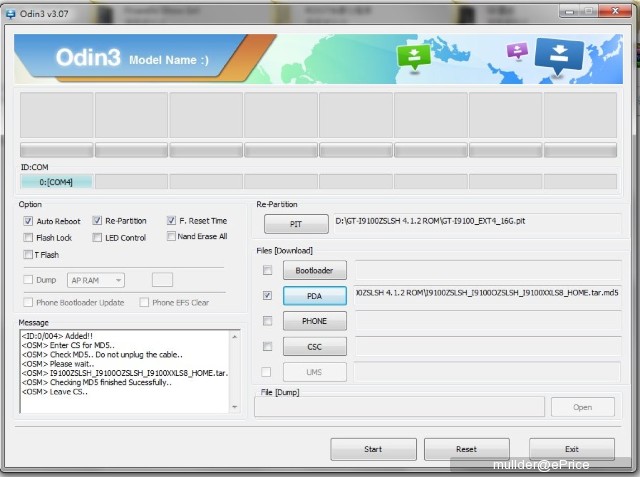This screenshot has height=477, width=640.
Task: Toggle the Phone EFS Clear checkbox
Action: click(144, 302)
